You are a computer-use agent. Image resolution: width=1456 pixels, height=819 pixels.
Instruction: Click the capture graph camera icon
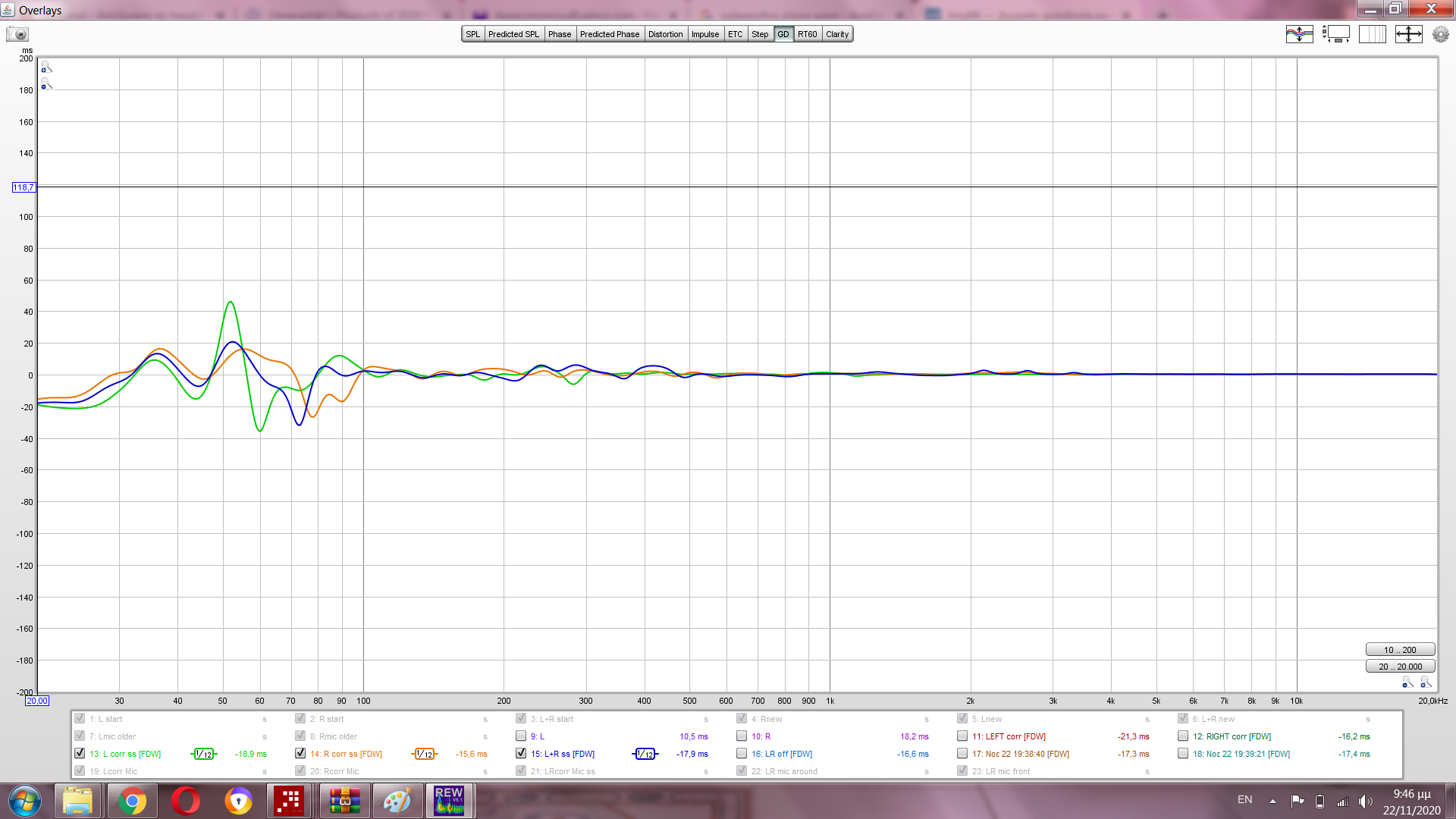[17, 34]
